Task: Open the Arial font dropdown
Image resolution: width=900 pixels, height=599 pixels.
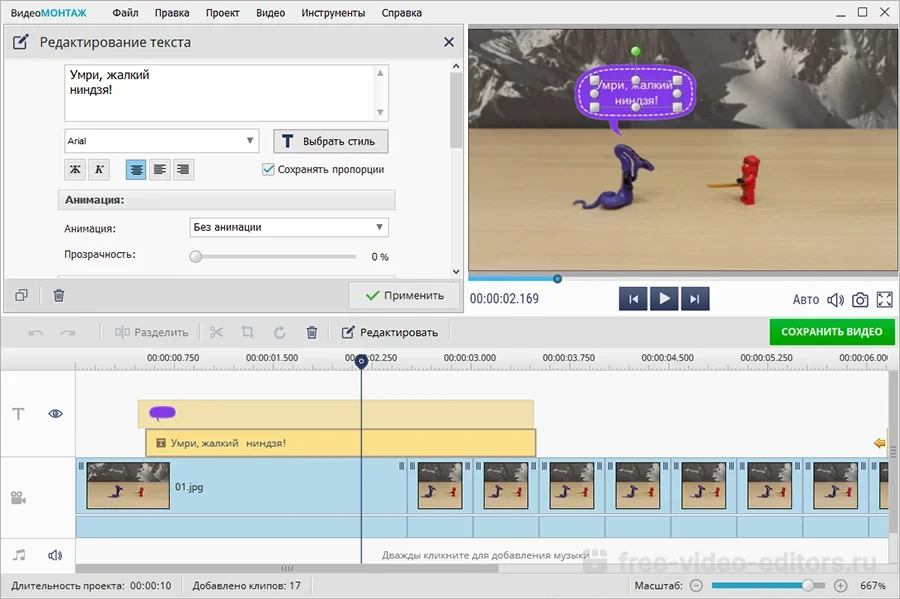Action: 162,141
